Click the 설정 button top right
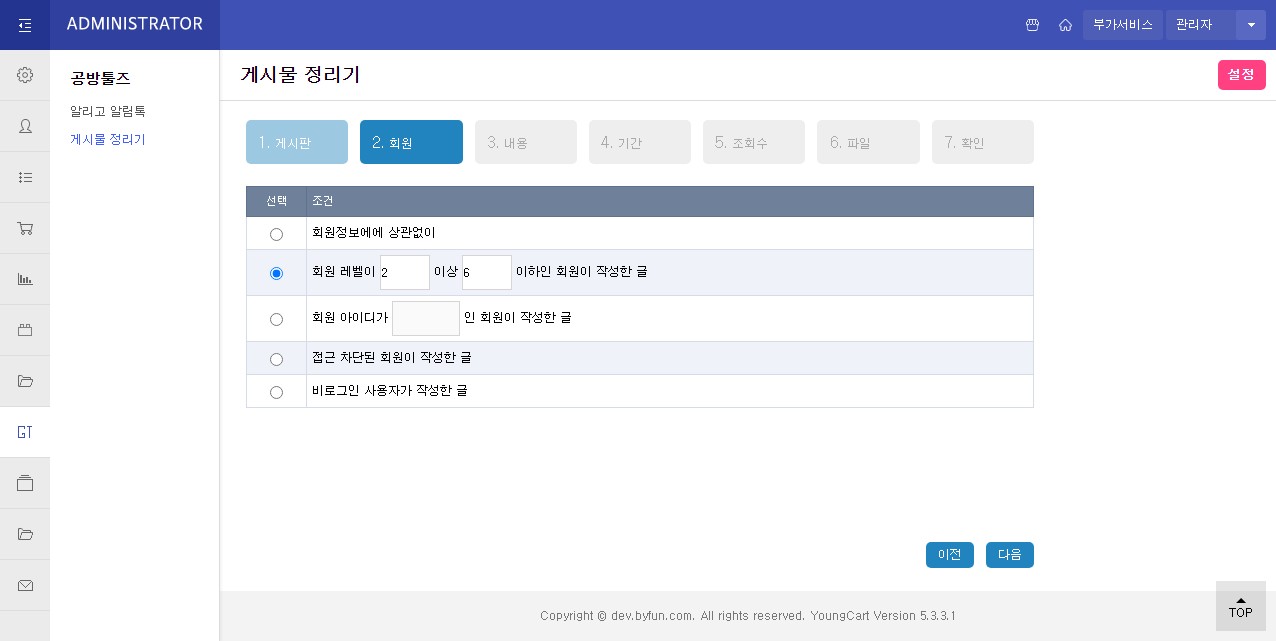 click(x=1241, y=75)
